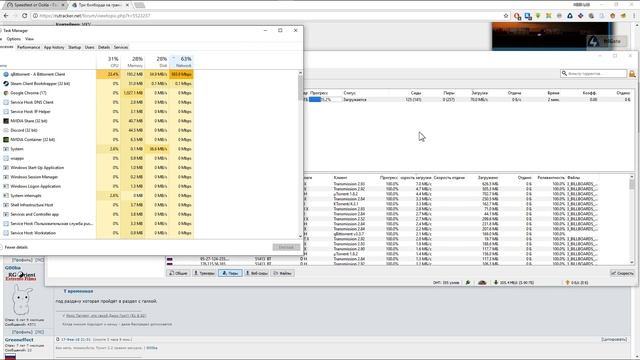Select NVIDIA Share process icon
The height and width of the screenshot is (360, 640).
click(x=6, y=121)
